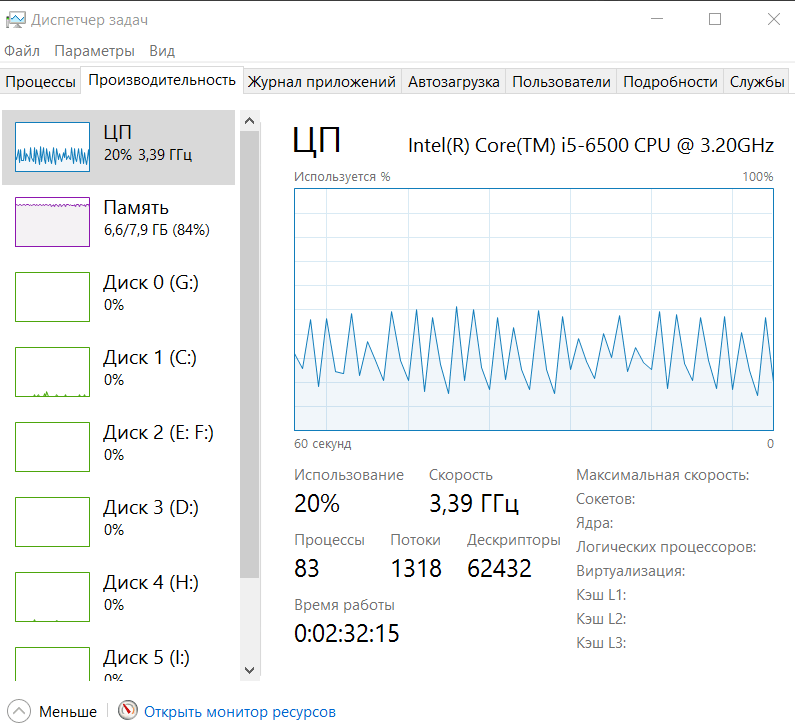
Task: Select Диск 3 (D:) graph thumbnail
Action: [x=52, y=522]
